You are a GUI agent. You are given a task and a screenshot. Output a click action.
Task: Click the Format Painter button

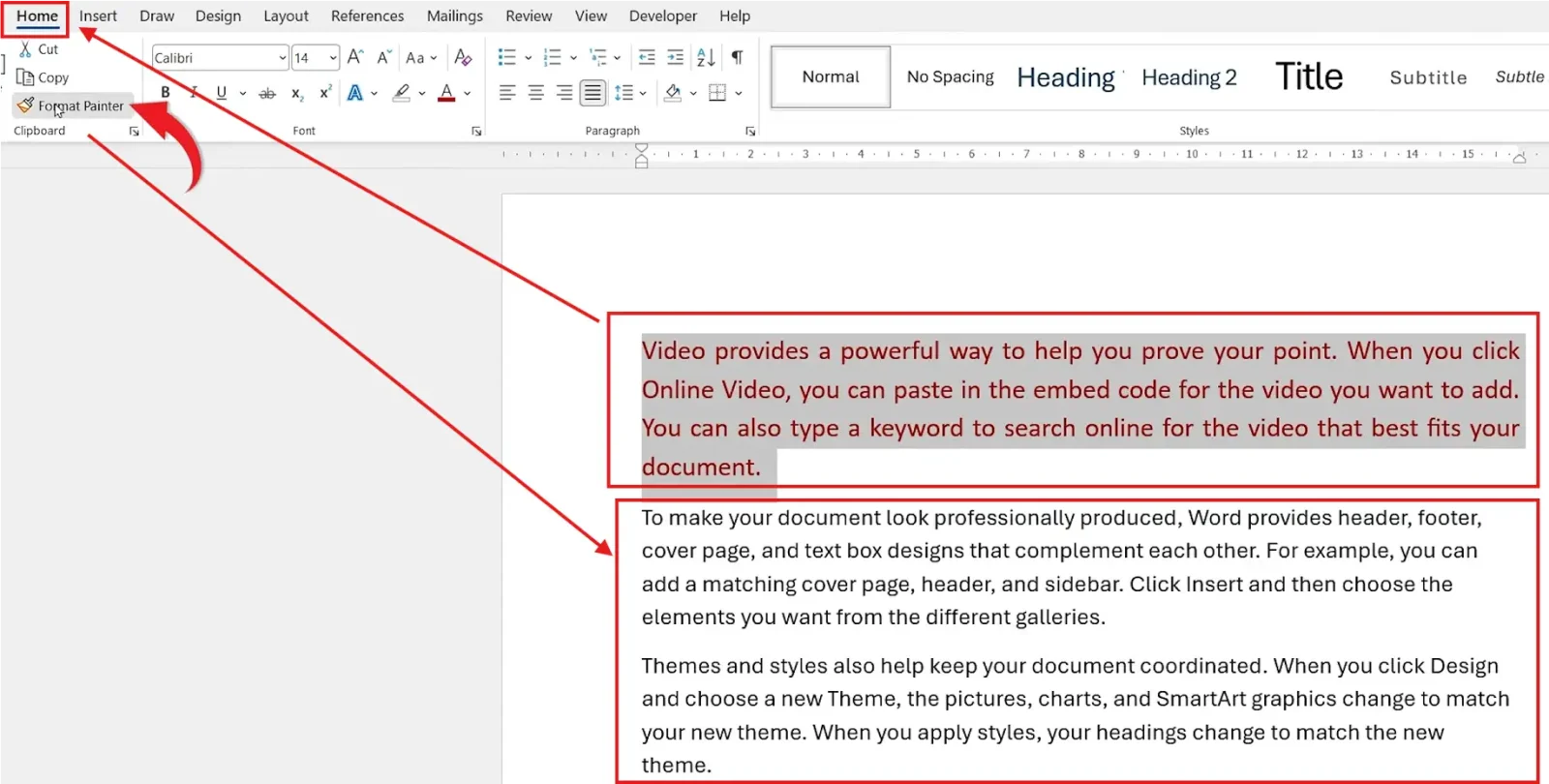click(71, 106)
